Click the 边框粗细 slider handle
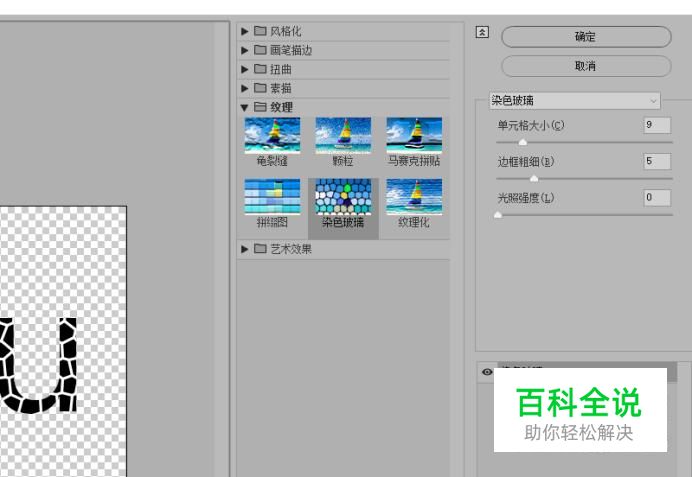The width and height of the screenshot is (692, 477). (534, 178)
